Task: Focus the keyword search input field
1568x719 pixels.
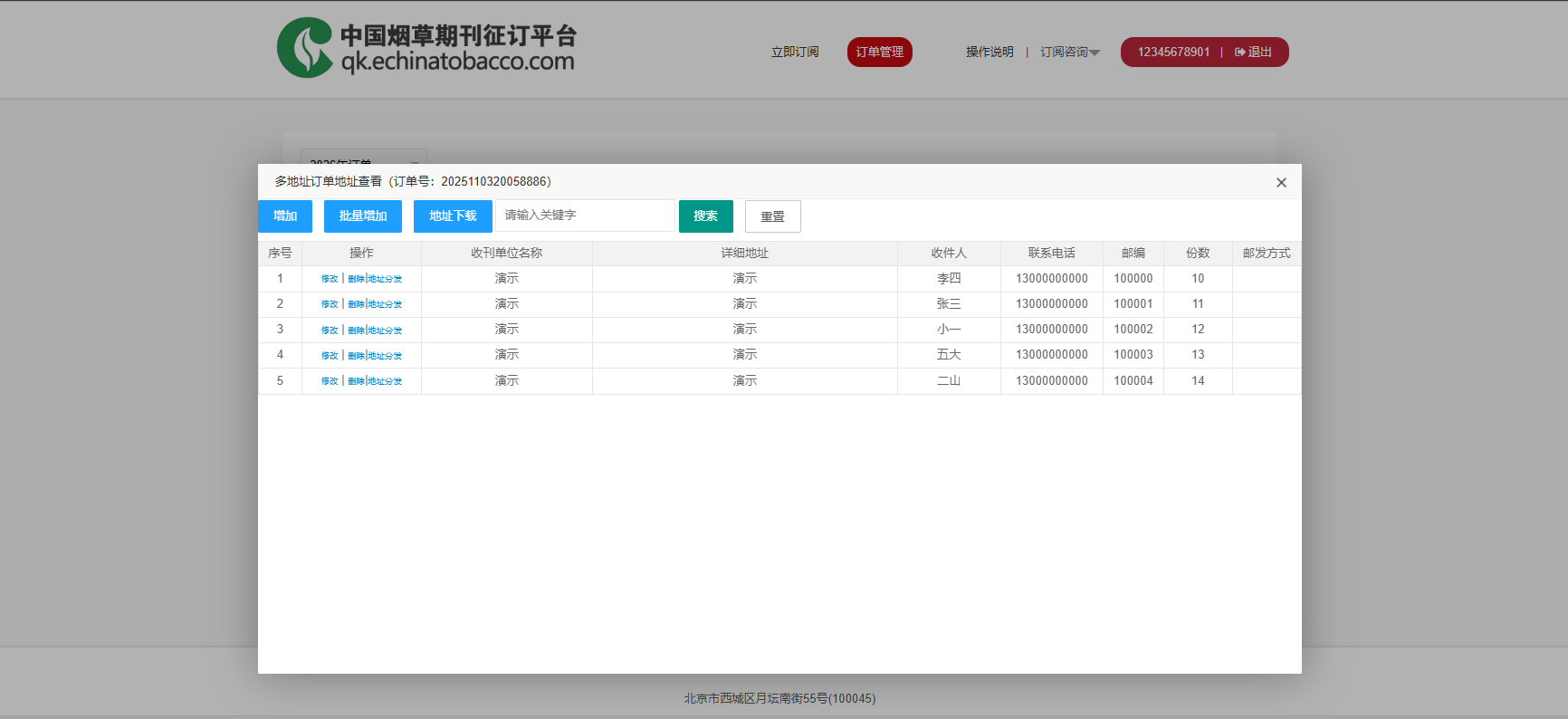Action: (585, 216)
